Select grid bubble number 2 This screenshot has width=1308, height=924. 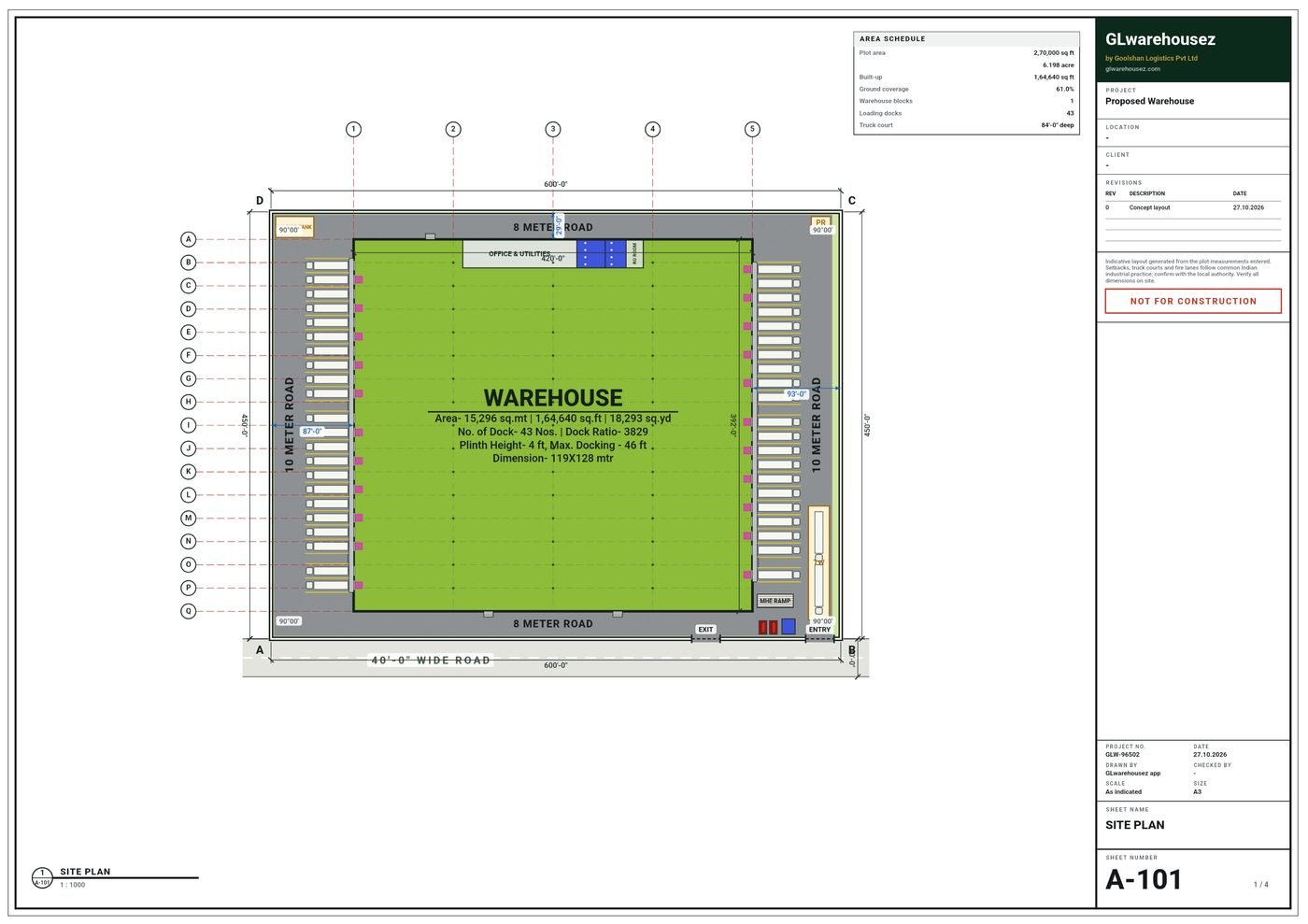click(453, 129)
